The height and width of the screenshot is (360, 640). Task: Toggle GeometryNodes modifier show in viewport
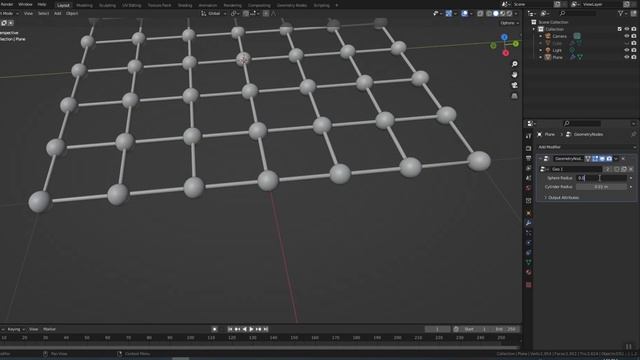pos(602,158)
